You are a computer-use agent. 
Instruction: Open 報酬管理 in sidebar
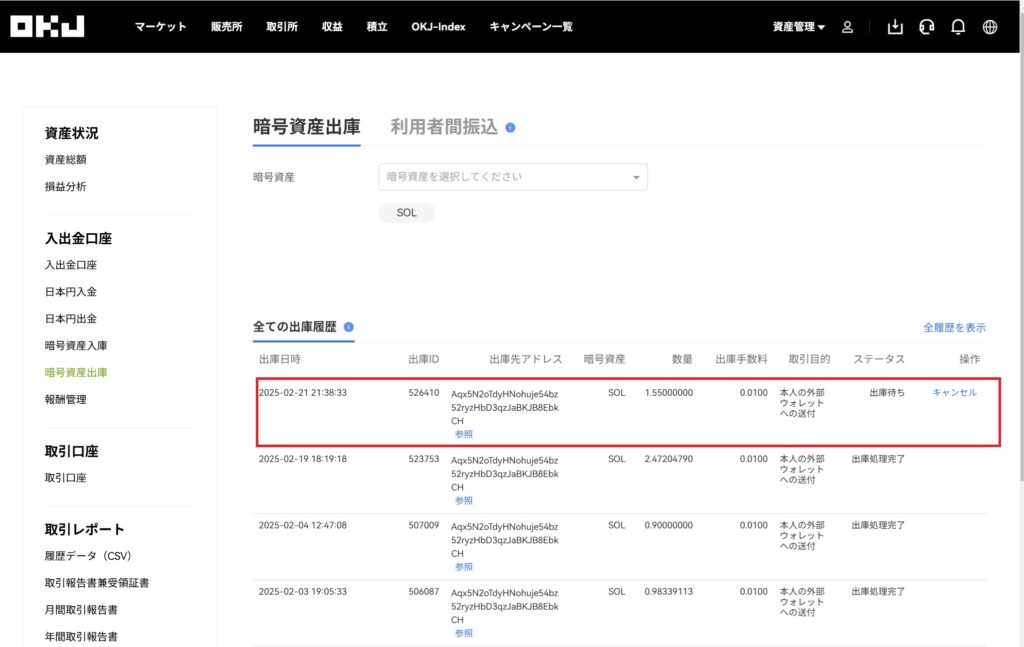65,399
